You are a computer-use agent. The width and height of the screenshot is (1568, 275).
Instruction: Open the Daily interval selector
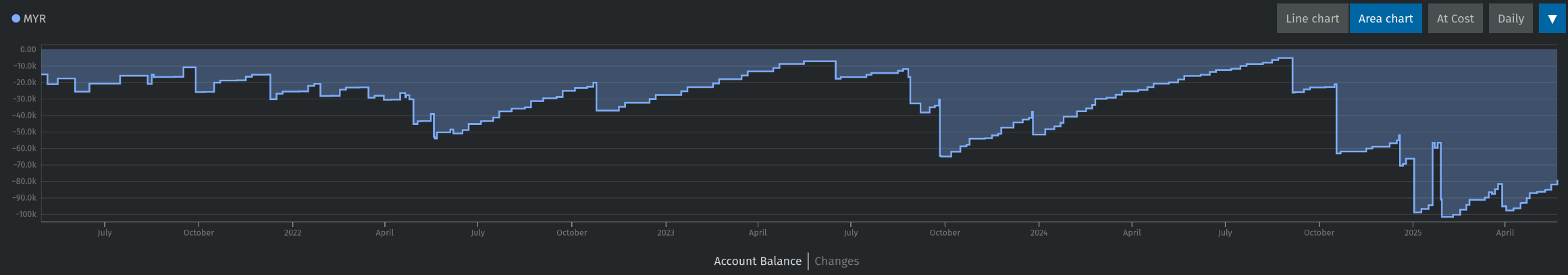[1511, 19]
